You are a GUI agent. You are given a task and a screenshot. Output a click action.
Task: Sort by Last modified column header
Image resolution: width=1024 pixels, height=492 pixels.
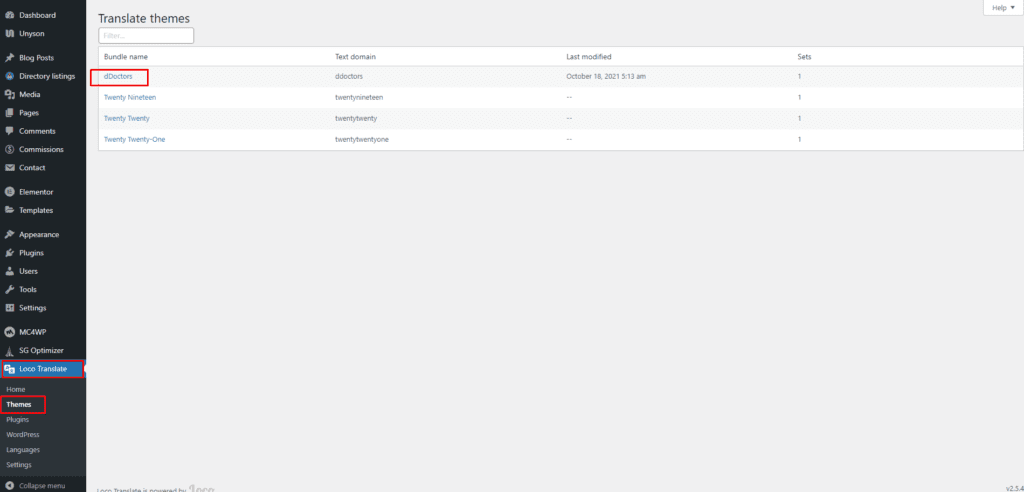click(x=588, y=56)
